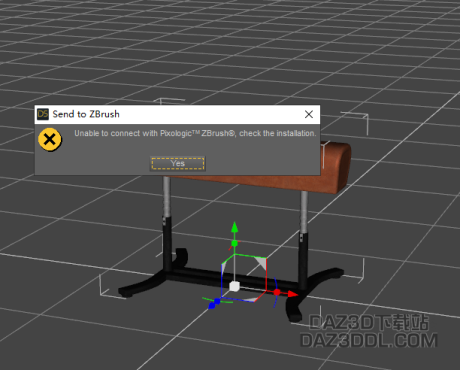Click the green Y-axis arrow of the gizmo
Image resolution: width=460 pixels, height=370 pixels.
(x=235, y=227)
